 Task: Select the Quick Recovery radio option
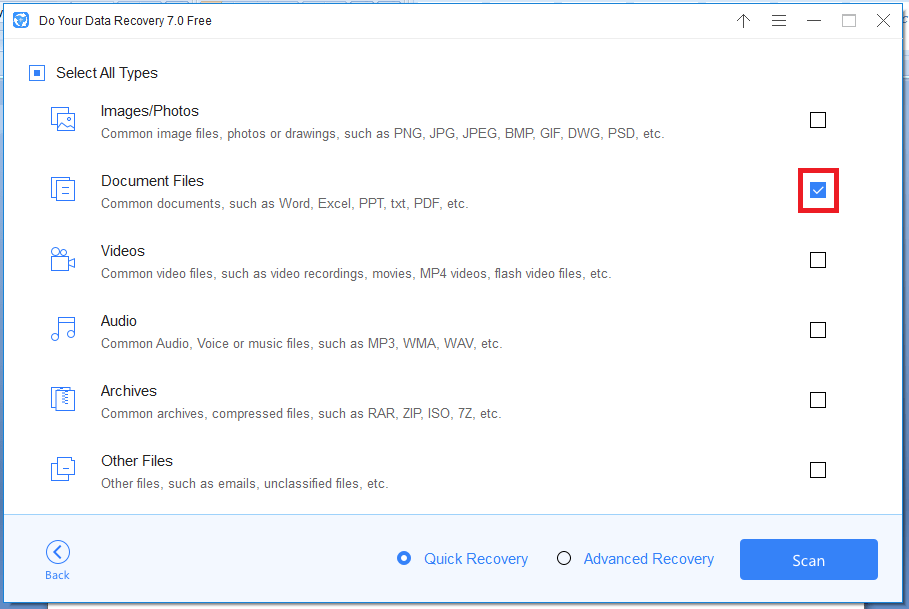pyautogui.click(x=404, y=559)
